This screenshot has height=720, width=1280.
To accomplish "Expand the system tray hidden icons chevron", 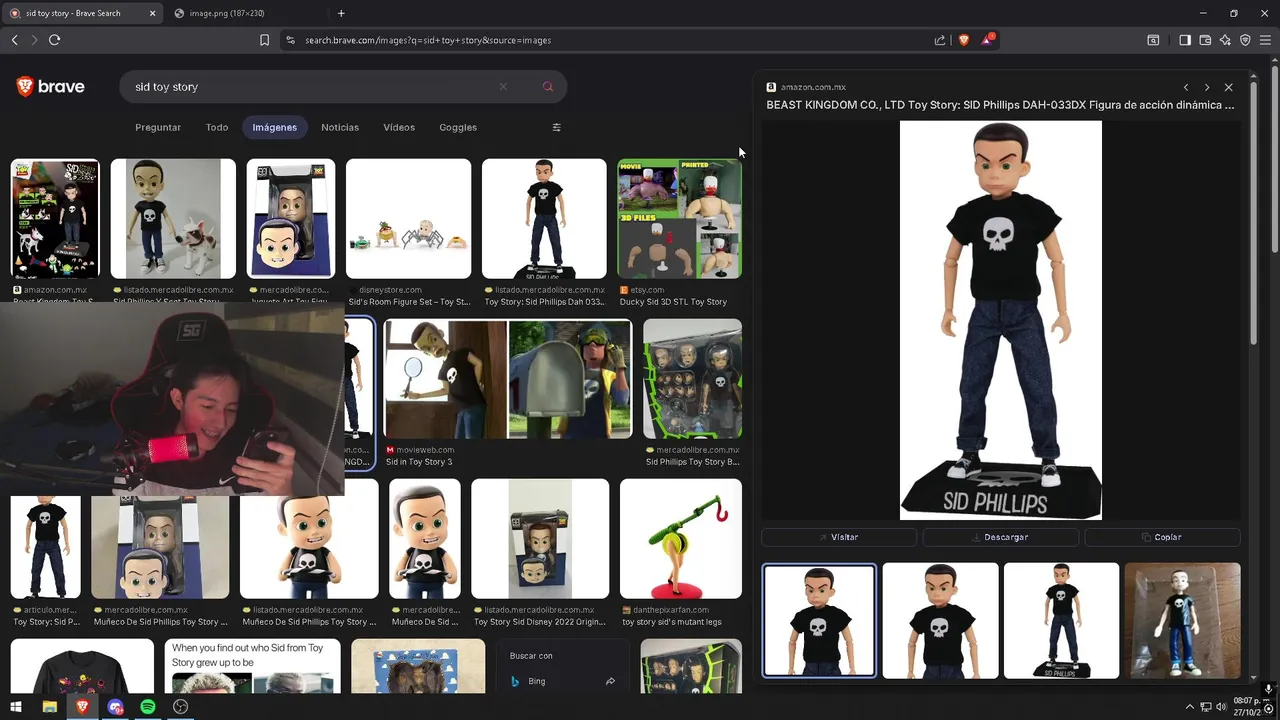I will point(1190,707).
